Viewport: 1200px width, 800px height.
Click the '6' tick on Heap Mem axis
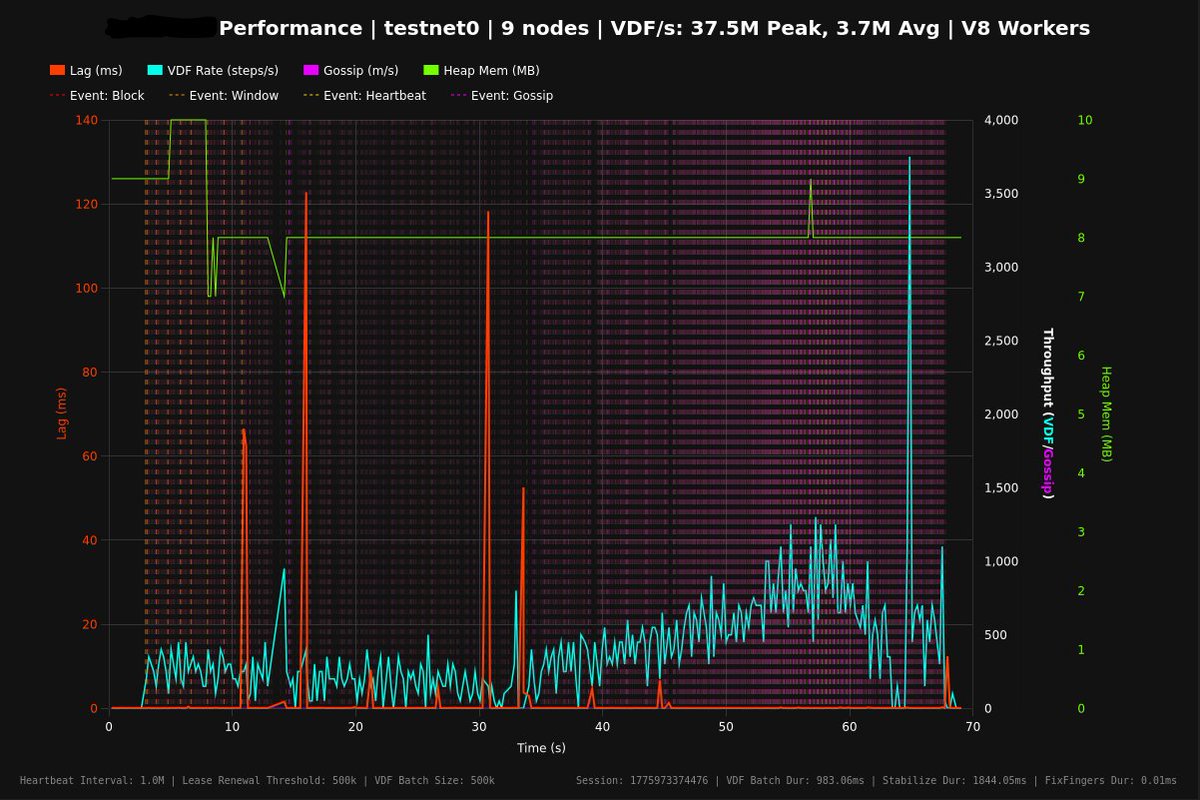click(x=1080, y=355)
